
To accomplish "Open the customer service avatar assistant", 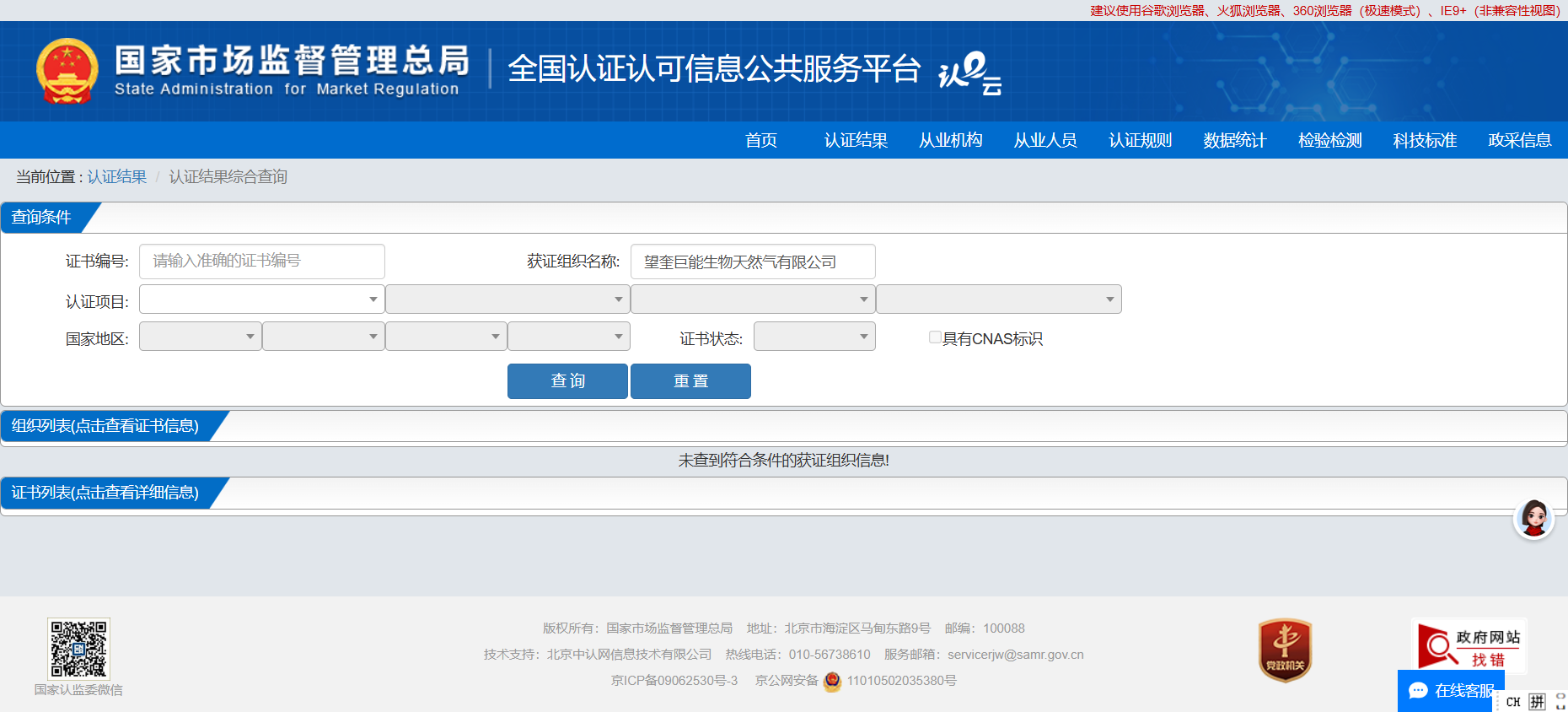I will (x=1533, y=518).
